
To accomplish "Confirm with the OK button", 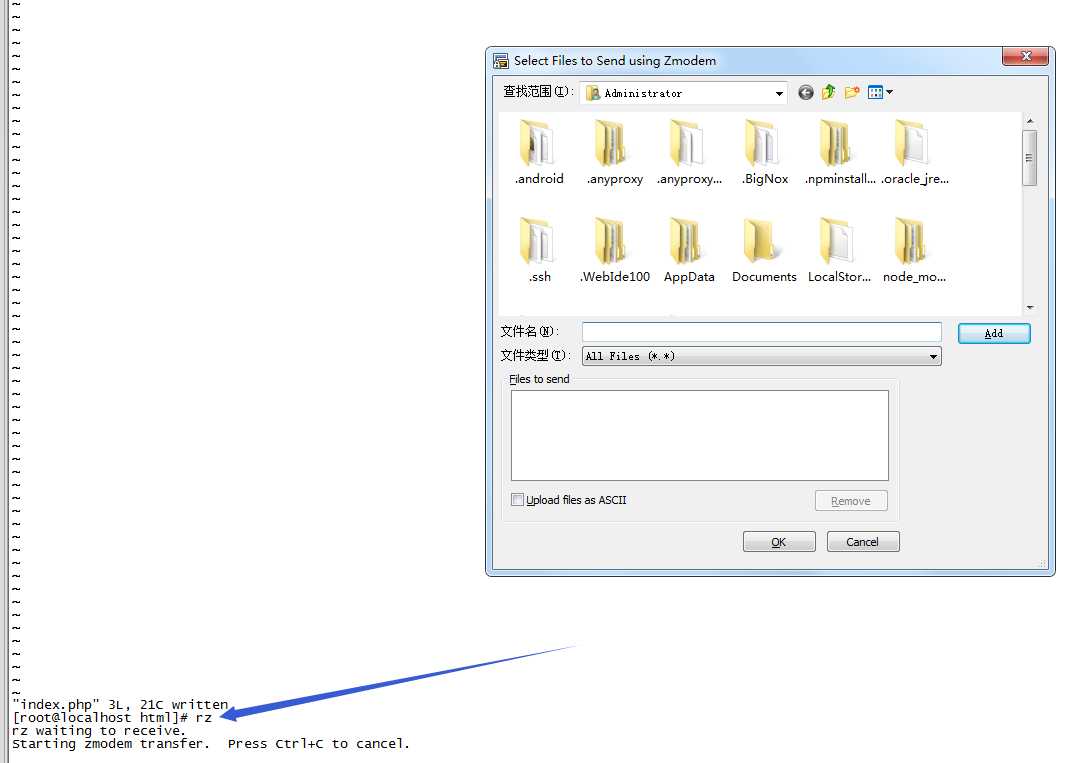I will (x=779, y=542).
